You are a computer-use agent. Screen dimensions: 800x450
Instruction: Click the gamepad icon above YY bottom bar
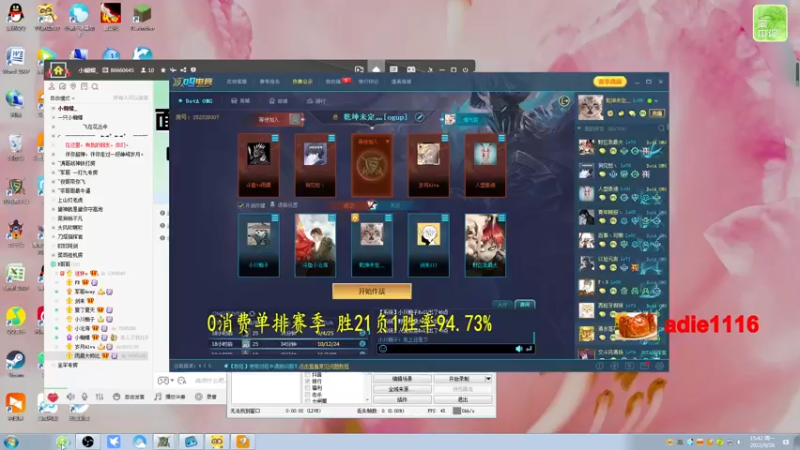(163, 381)
